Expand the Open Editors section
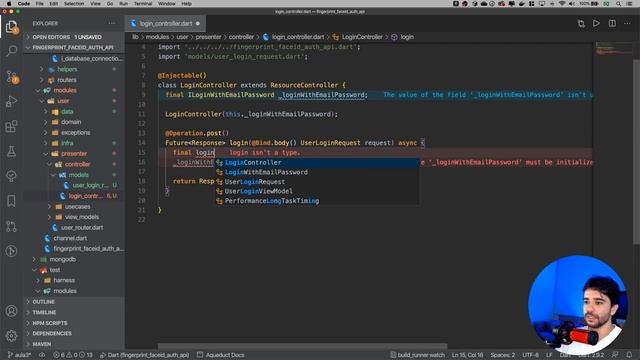 73,37
